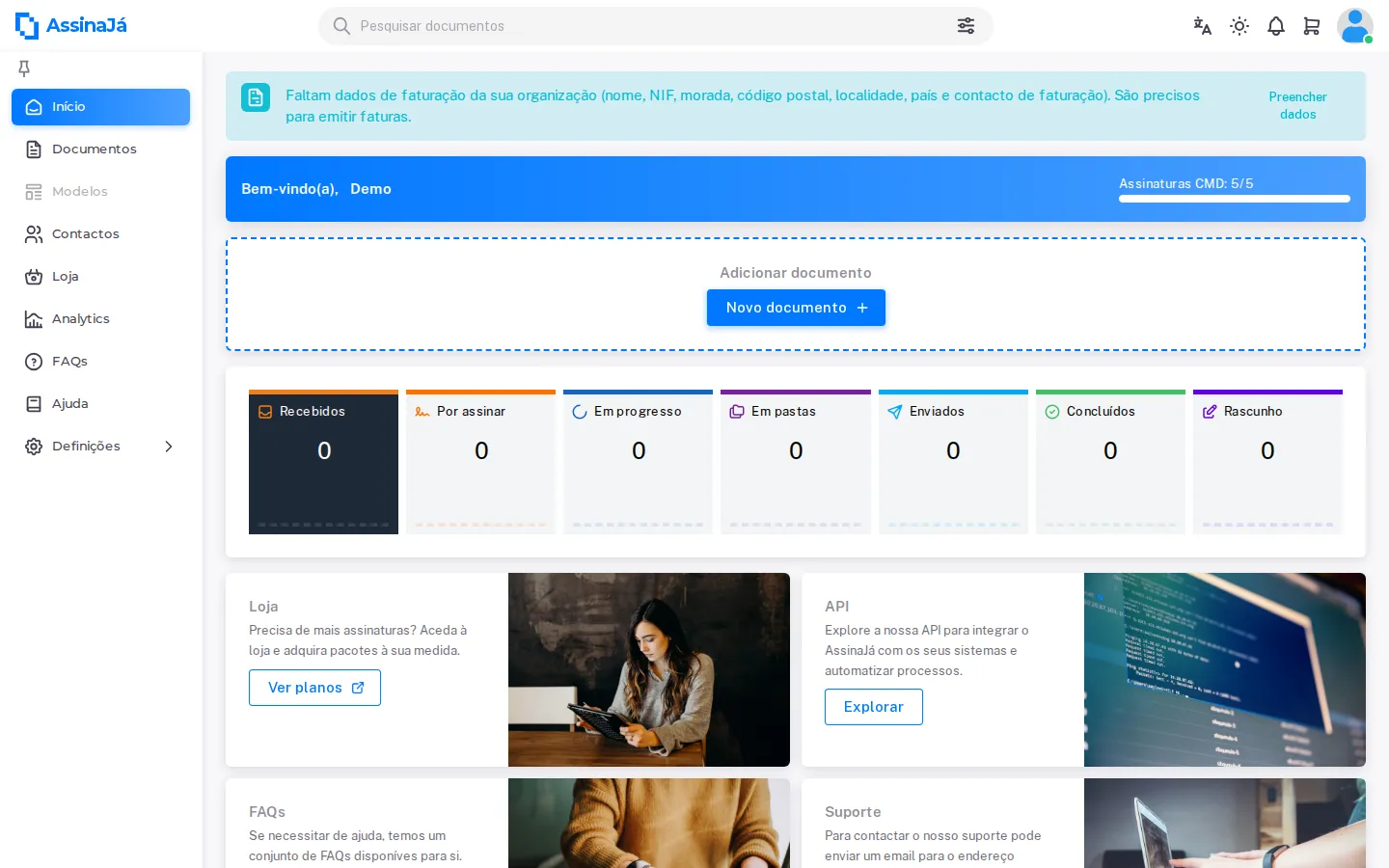
Task: Open Ajuda in sidebar
Action: pyautogui.click(x=100, y=404)
